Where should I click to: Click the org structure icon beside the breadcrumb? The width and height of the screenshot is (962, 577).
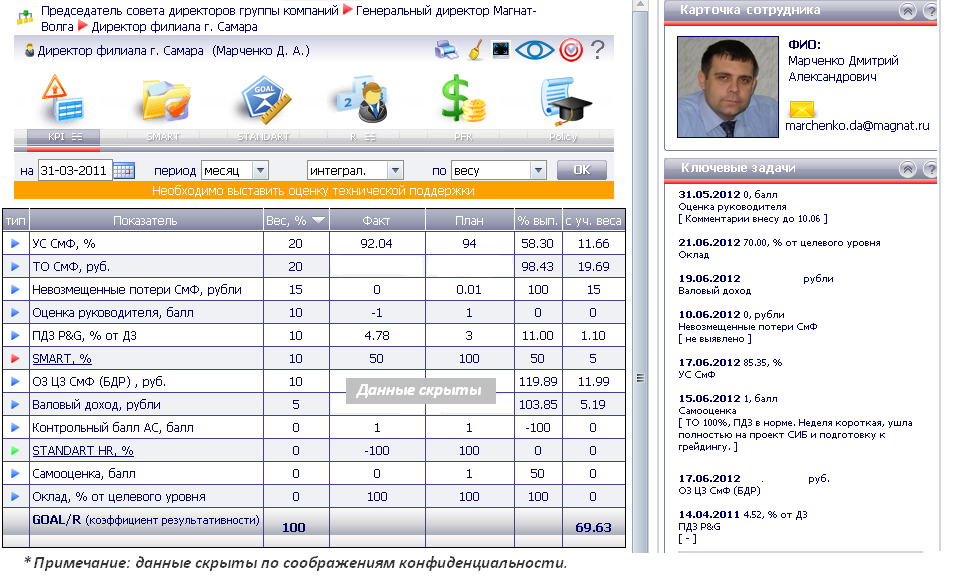[x=25, y=17]
